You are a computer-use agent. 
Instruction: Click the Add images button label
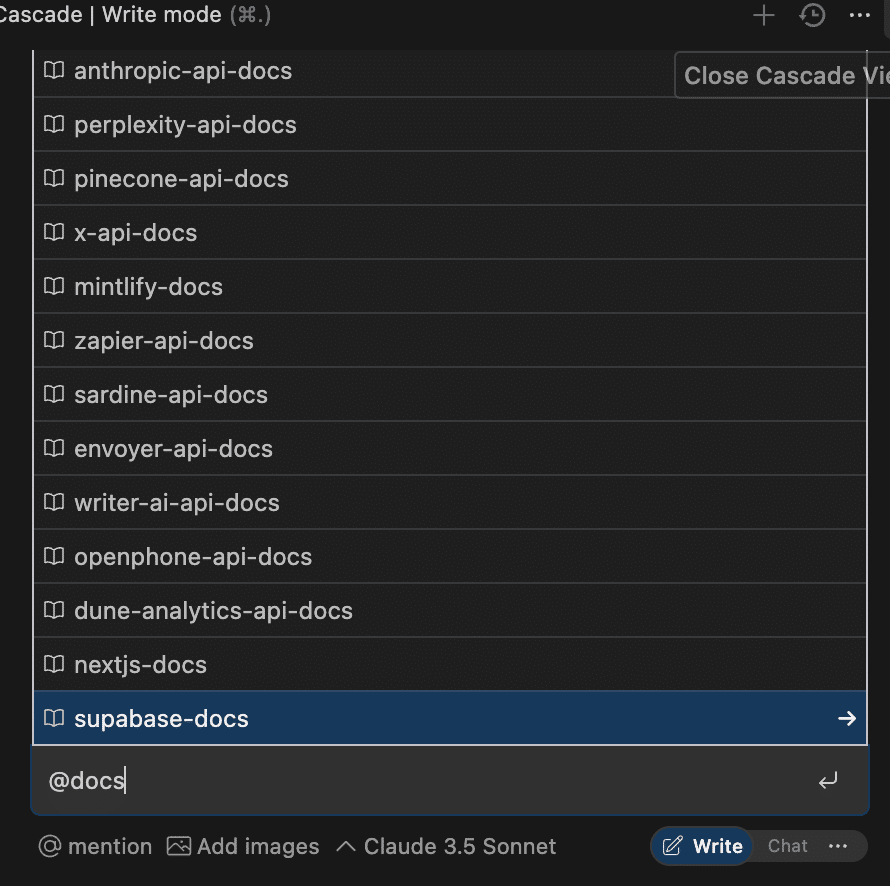click(x=258, y=846)
